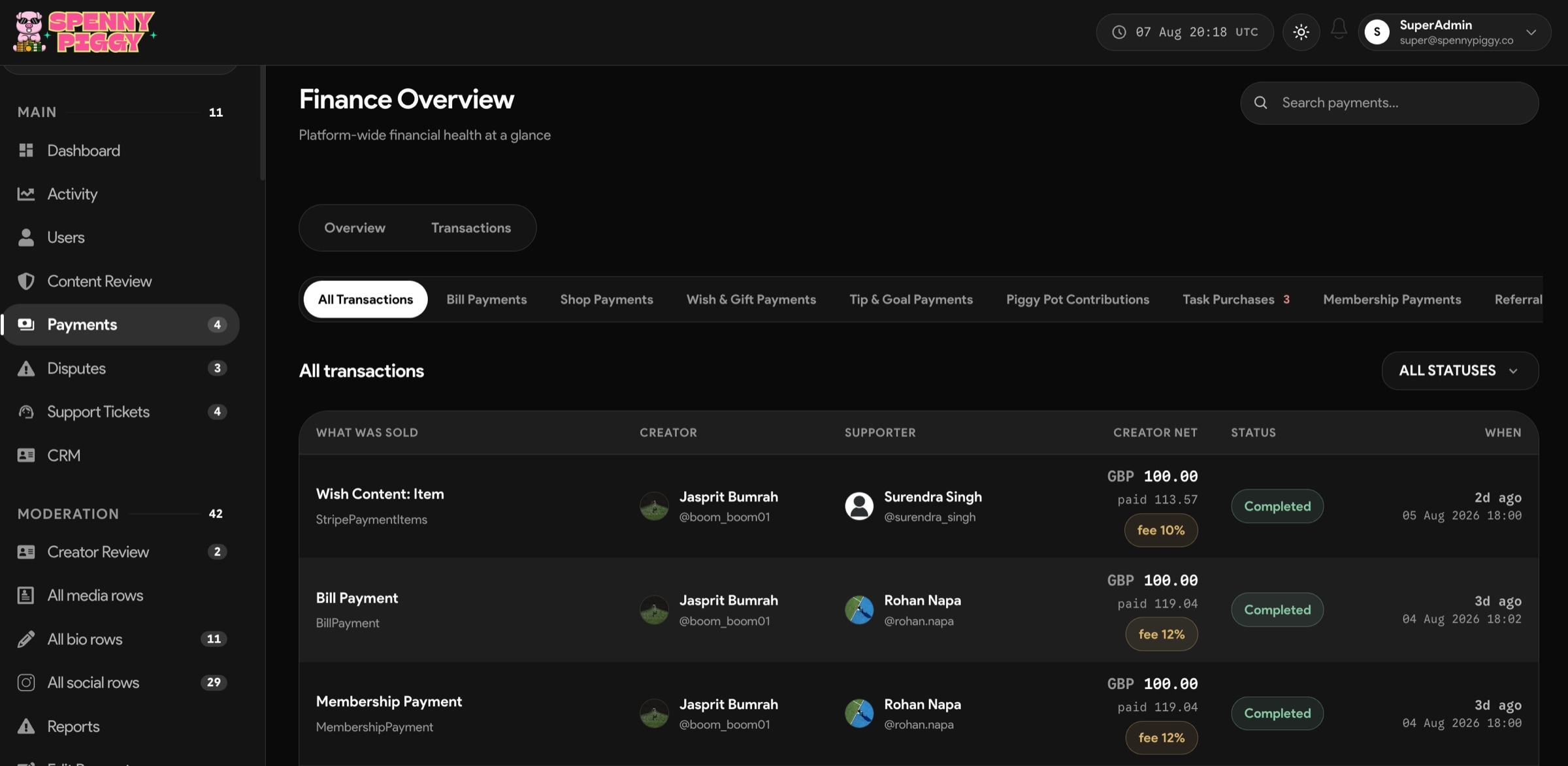Open Activity via its chart icon

26,194
